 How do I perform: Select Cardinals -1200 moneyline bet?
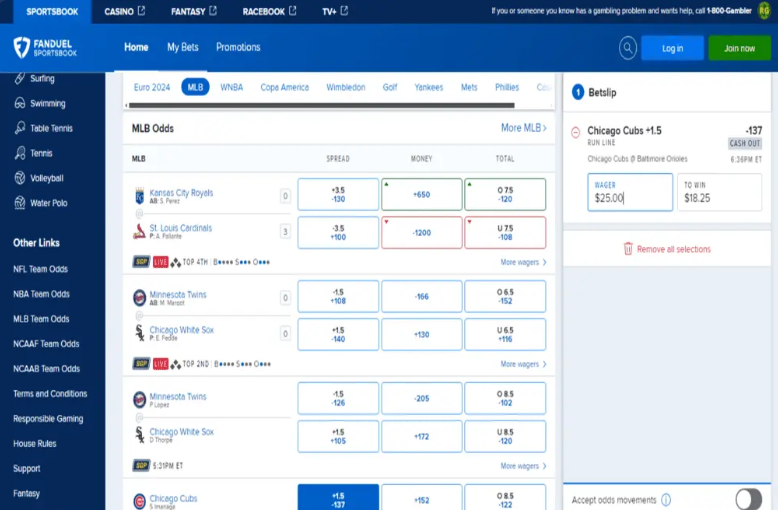pos(421,232)
